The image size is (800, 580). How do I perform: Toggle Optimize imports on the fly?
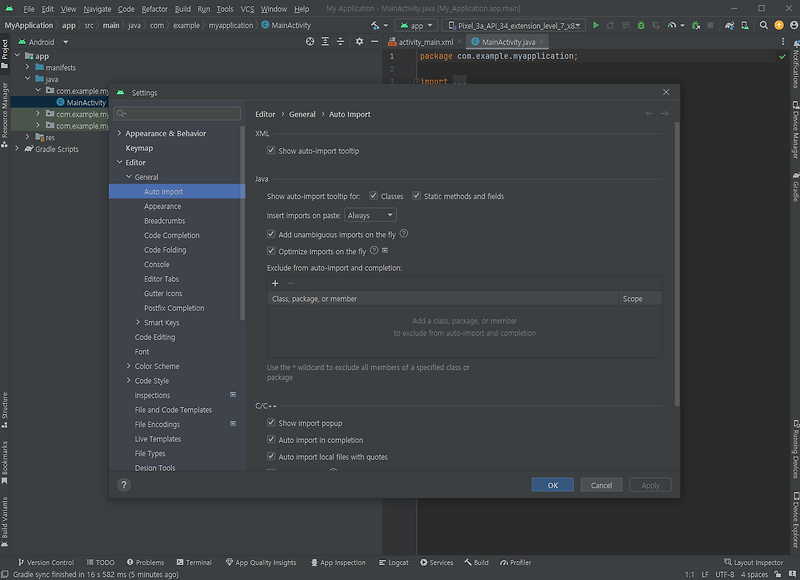pos(271,250)
